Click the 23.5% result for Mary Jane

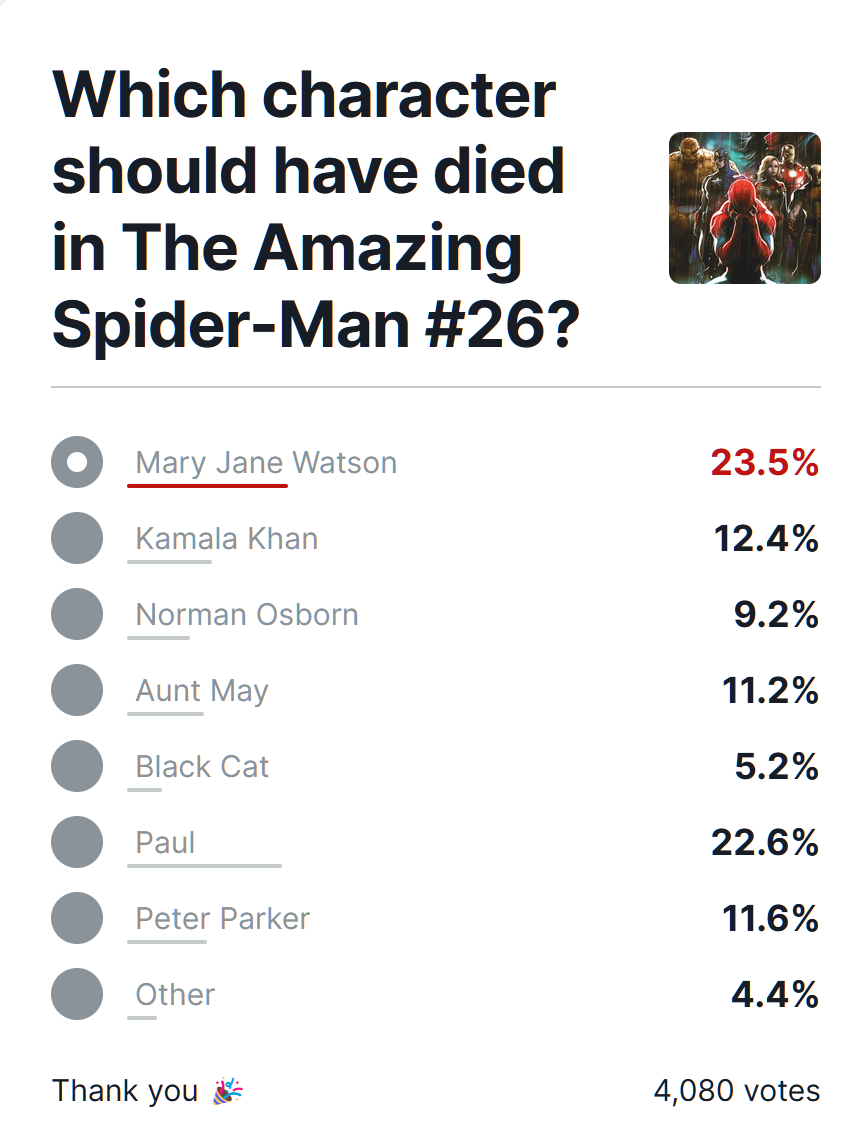[765, 463]
